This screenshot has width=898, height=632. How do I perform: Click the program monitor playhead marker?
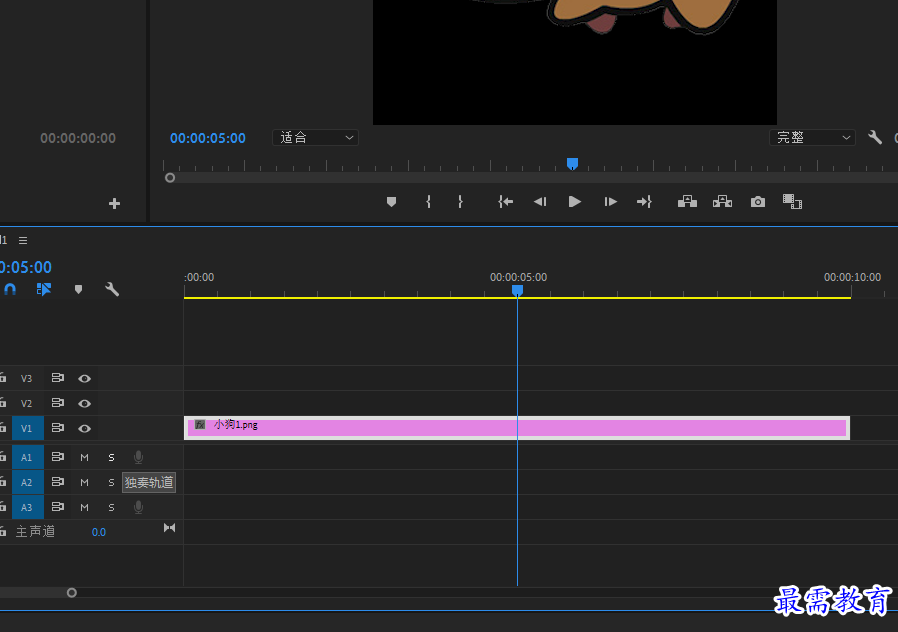[x=572, y=164]
